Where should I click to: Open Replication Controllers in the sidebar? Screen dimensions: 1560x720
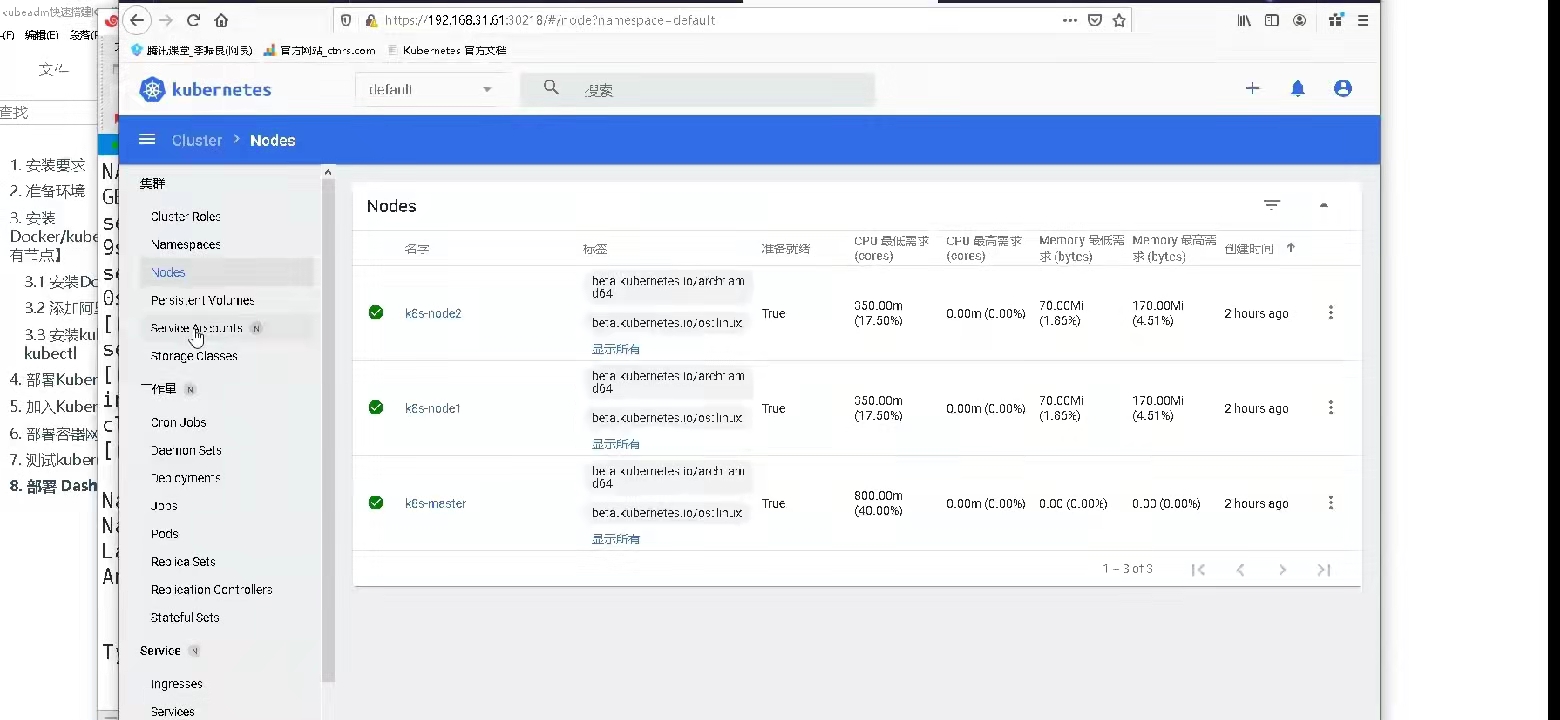(x=212, y=590)
